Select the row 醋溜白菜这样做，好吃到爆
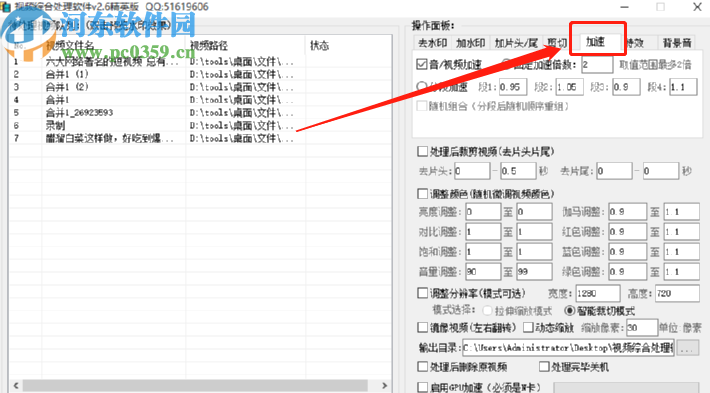The width and height of the screenshot is (710, 393). pyautogui.click(x=200, y=138)
